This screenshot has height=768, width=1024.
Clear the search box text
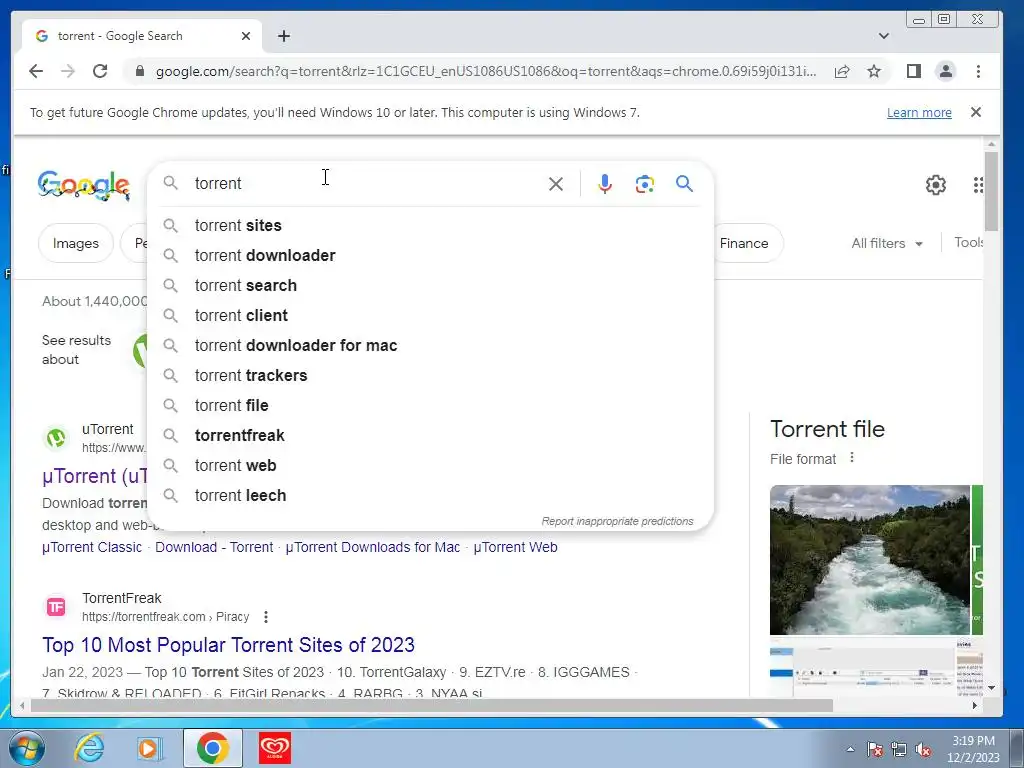pyautogui.click(x=556, y=184)
